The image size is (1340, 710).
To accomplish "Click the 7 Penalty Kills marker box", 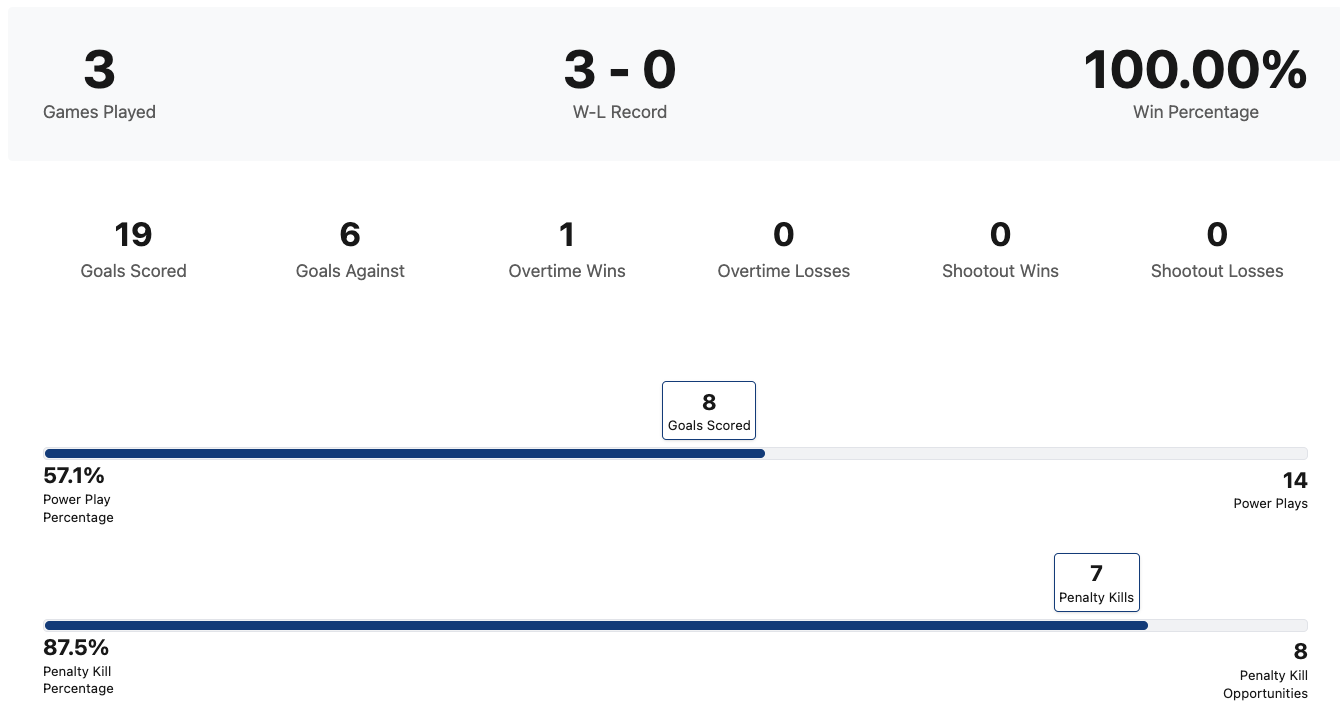I will 1097,582.
